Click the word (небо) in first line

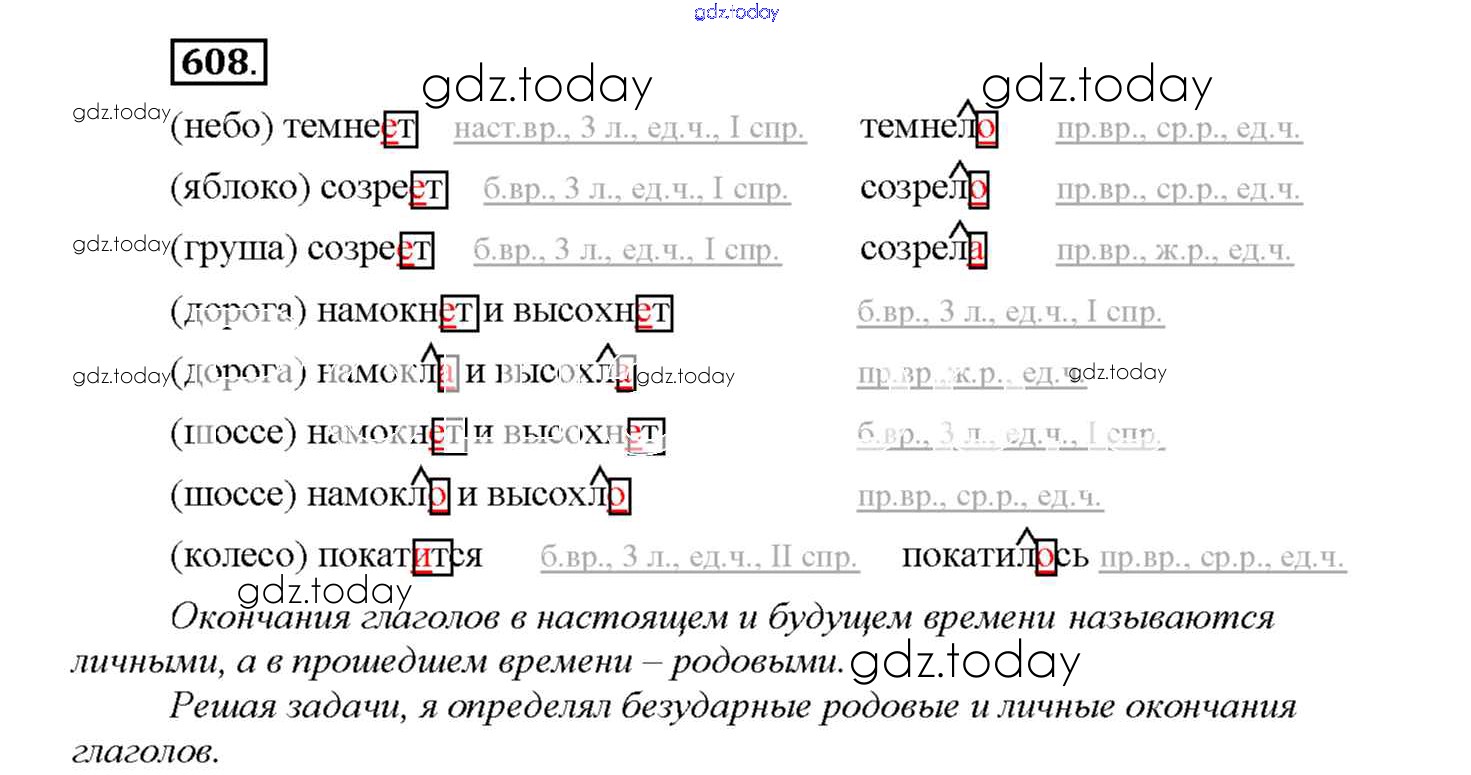click(x=222, y=129)
